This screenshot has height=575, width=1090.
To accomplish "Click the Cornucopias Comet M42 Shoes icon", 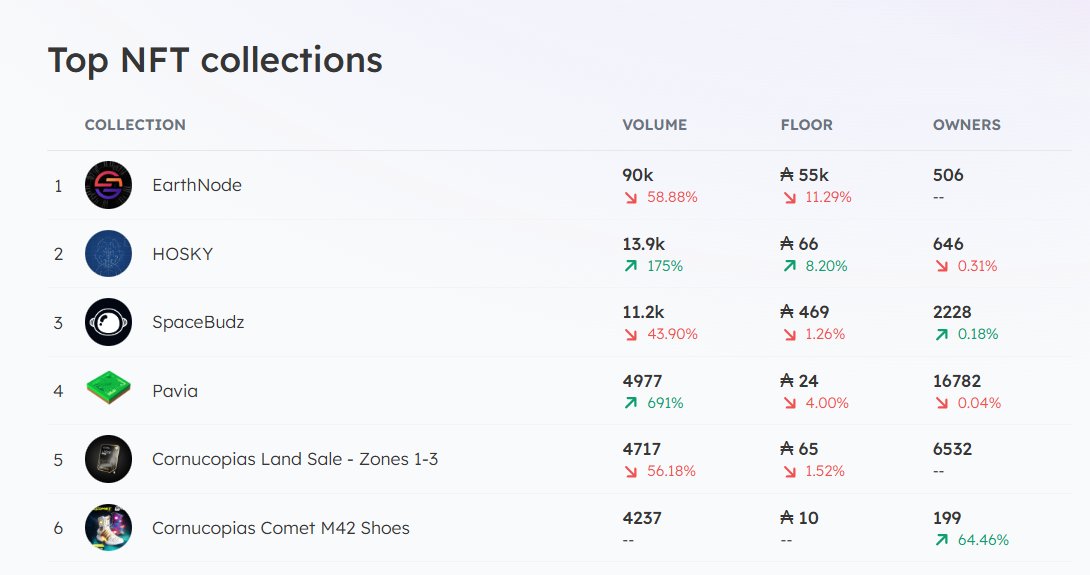I will [108, 527].
